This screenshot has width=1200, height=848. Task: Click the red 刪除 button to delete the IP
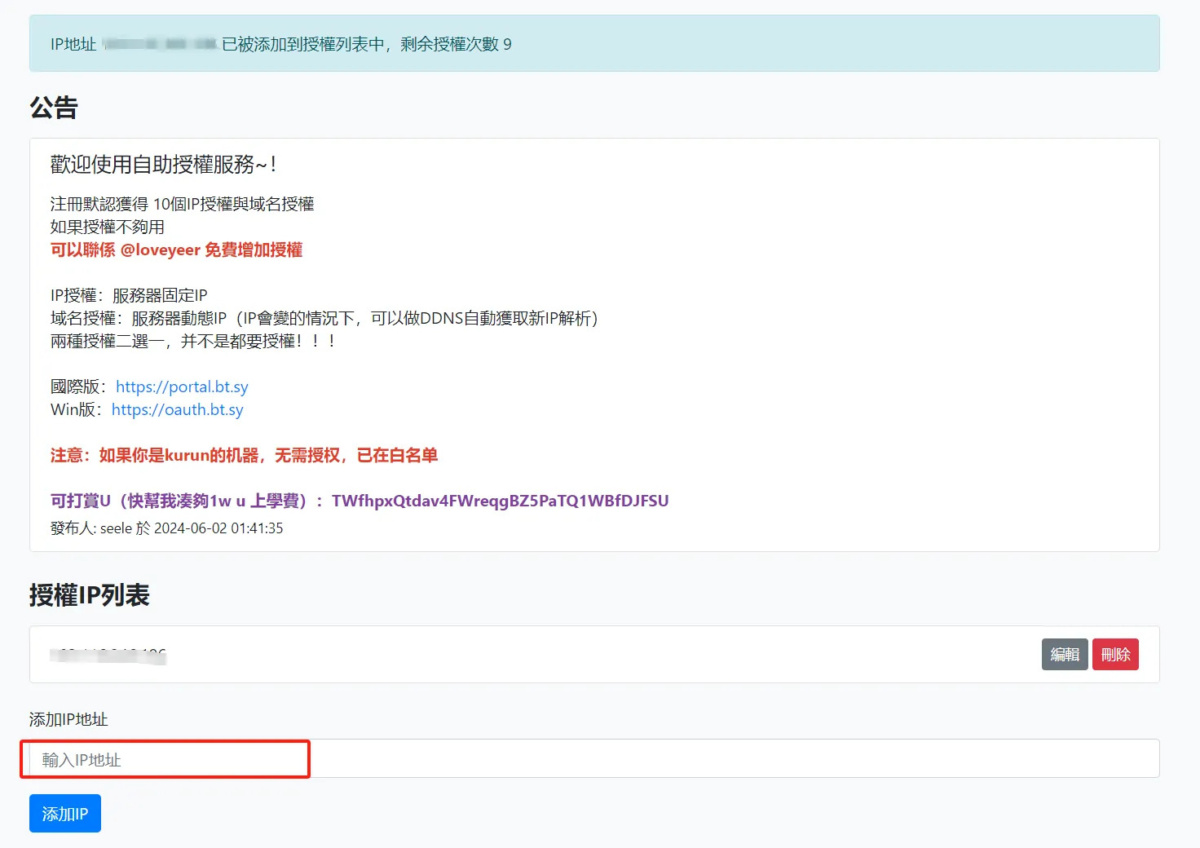click(1116, 654)
